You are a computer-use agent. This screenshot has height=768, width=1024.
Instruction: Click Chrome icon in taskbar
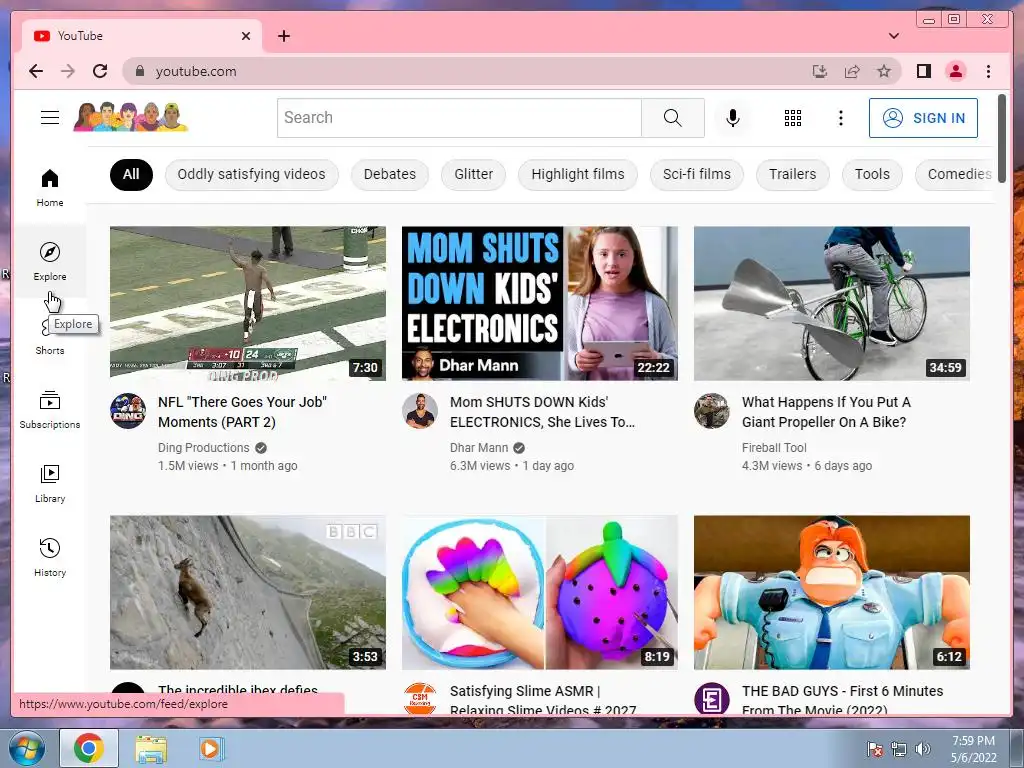[89, 748]
